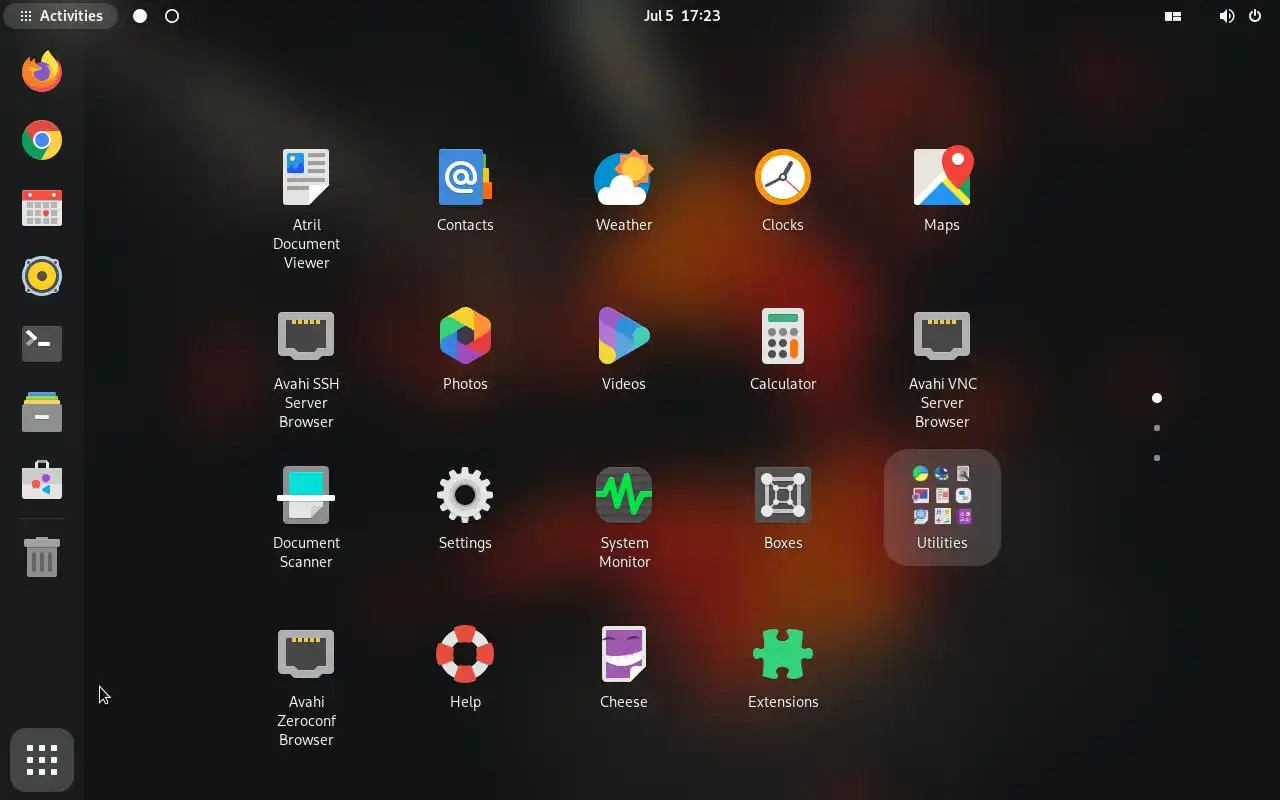Viewport: 1280px width, 800px height.
Task: Launch Software store from the dock
Action: click(x=42, y=479)
